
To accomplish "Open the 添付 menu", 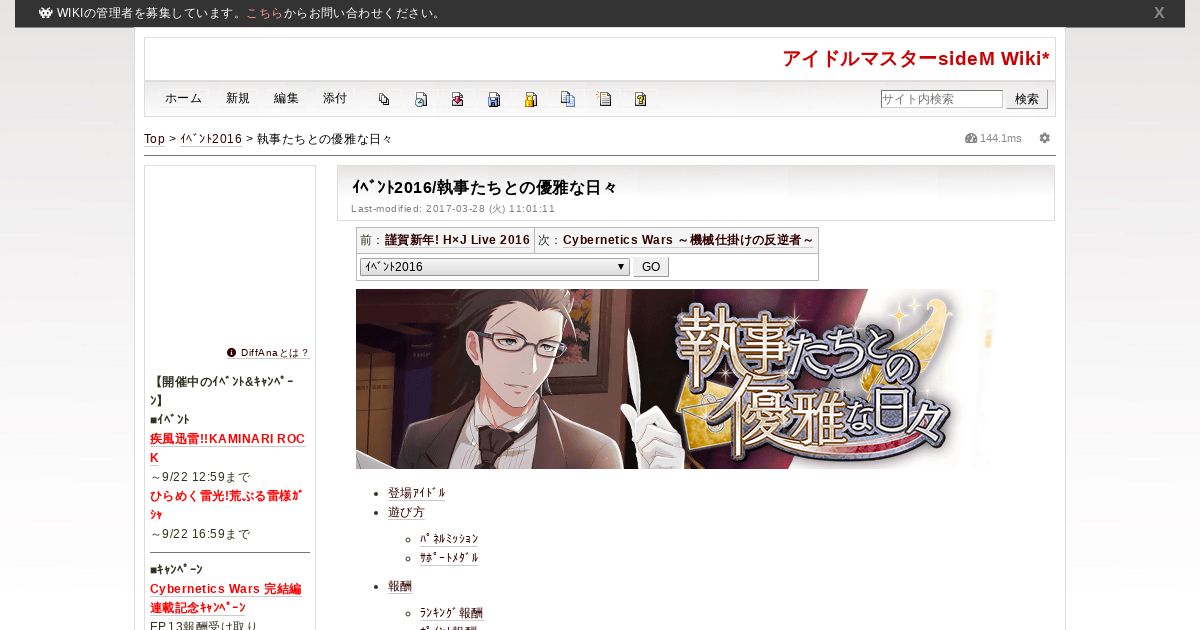I will pos(335,98).
